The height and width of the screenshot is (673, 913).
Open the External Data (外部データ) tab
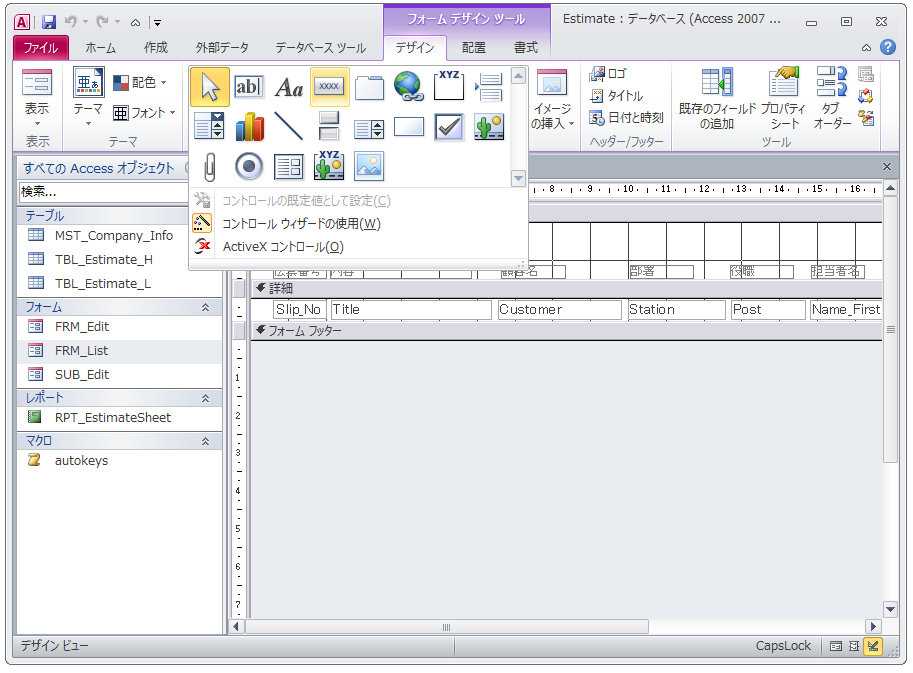coord(222,48)
